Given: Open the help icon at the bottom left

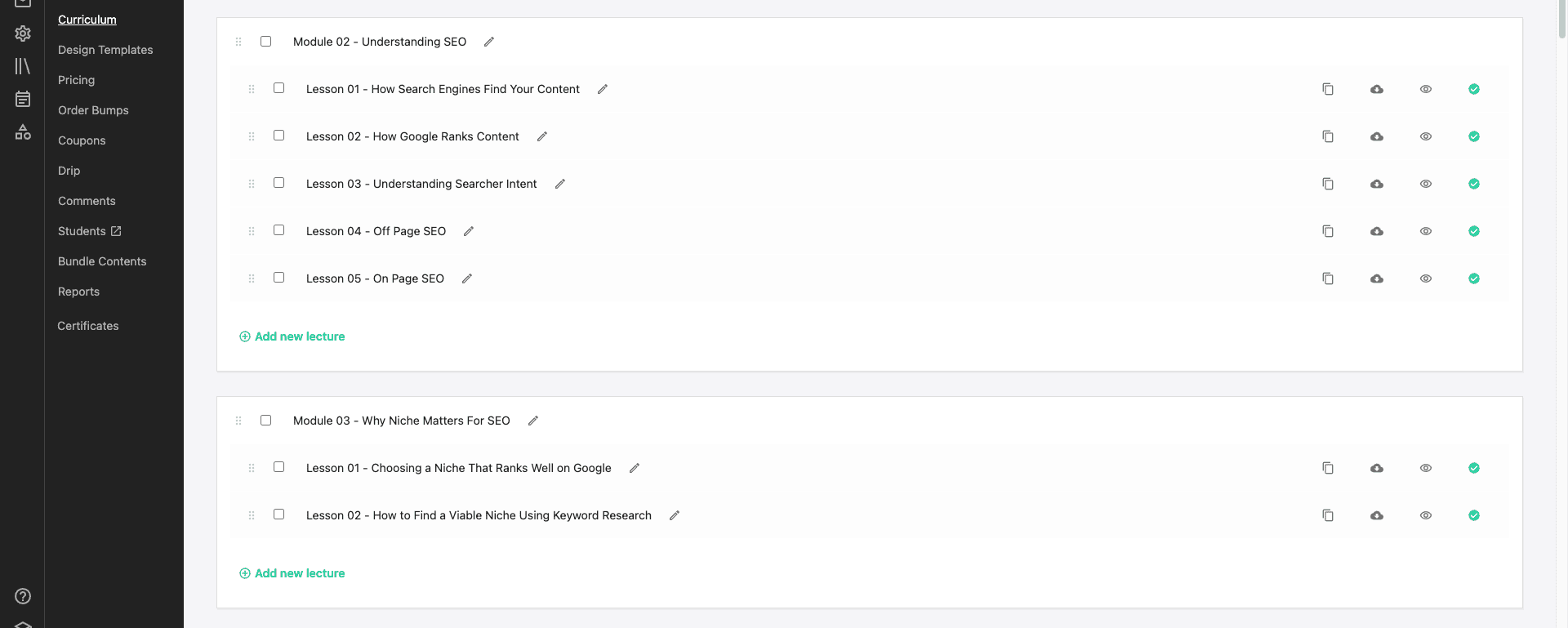Looking at the screenshot, I should click(22, 596).
